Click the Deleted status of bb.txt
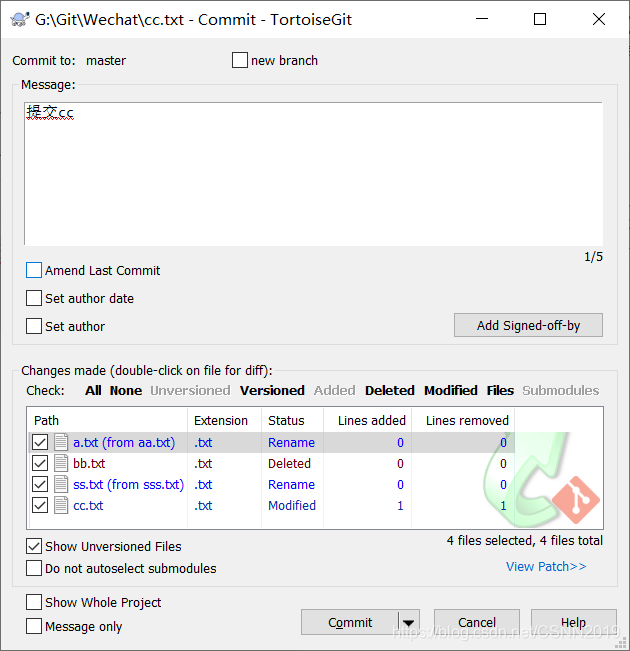 click(x=289, y=463)
